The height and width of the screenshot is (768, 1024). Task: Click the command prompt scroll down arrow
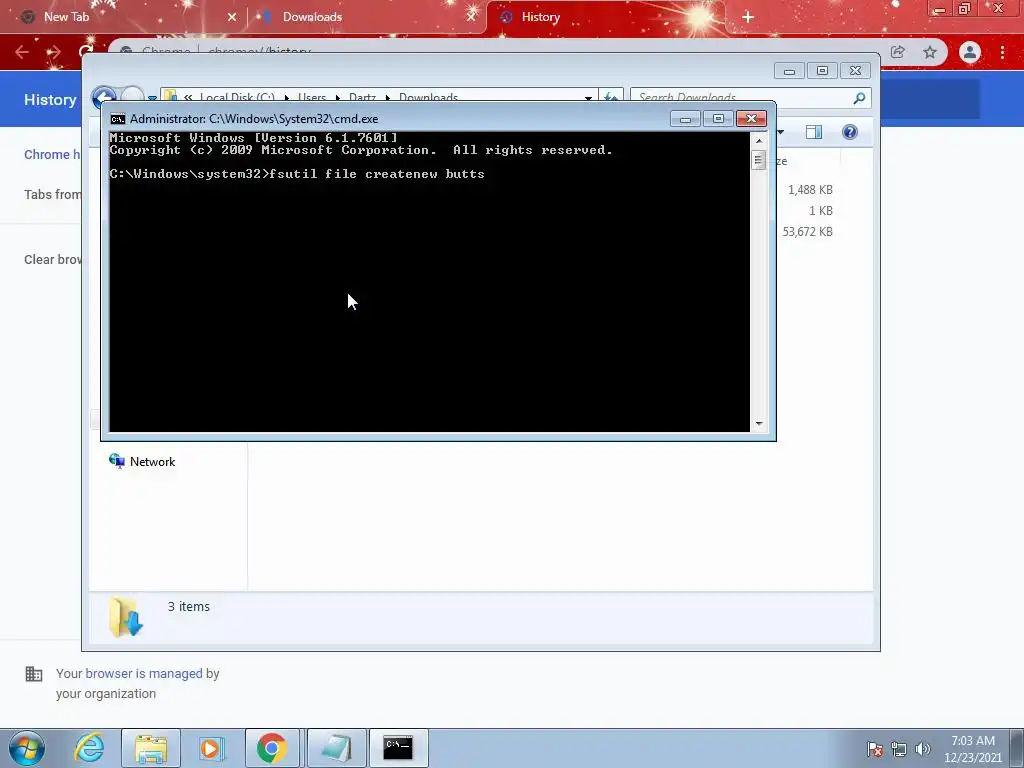(758, 423)
